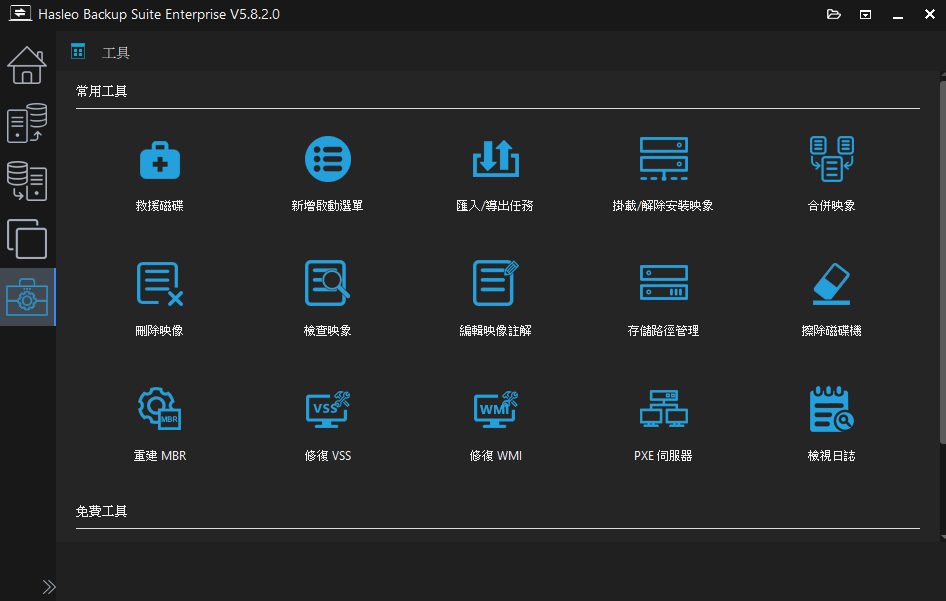The image size is (946, 601).
Task: Click the 新增啟動選單 boot menu icon
Action: pos(327,160)
